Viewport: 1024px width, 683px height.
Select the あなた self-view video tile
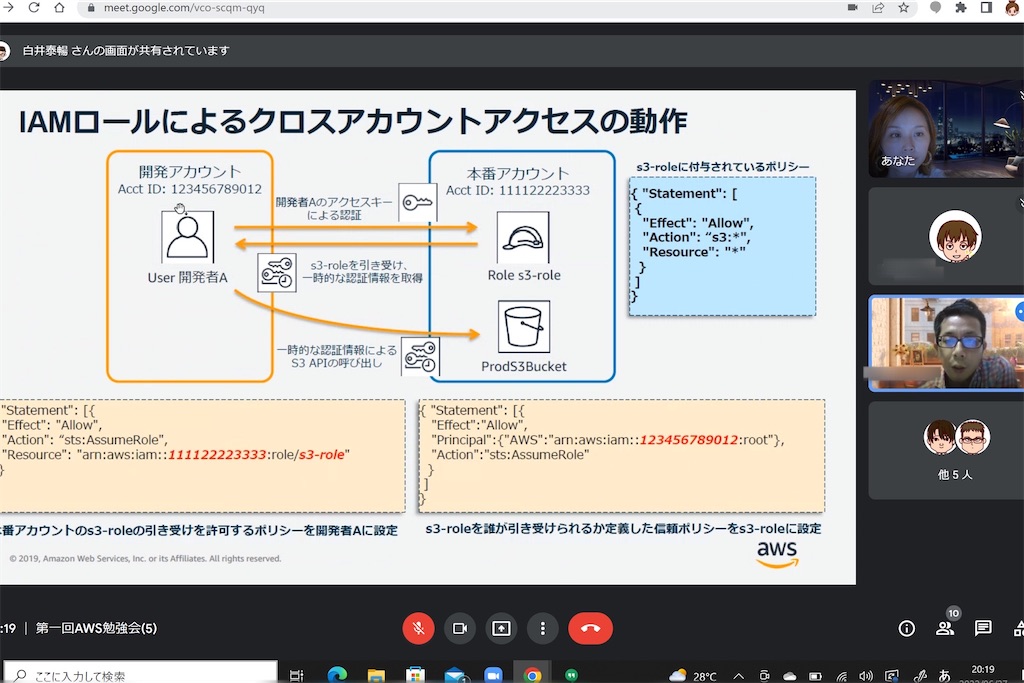coord(946,129)
